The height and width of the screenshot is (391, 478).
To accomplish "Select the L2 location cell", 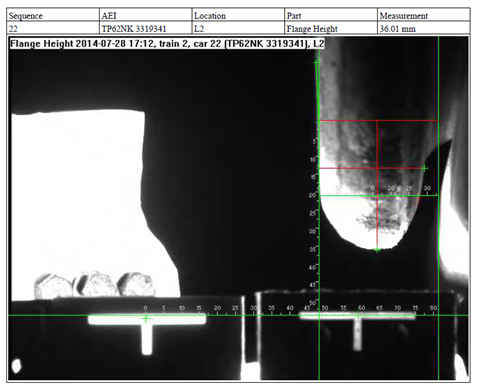I will pyautogui.click(x=238, y=28).
